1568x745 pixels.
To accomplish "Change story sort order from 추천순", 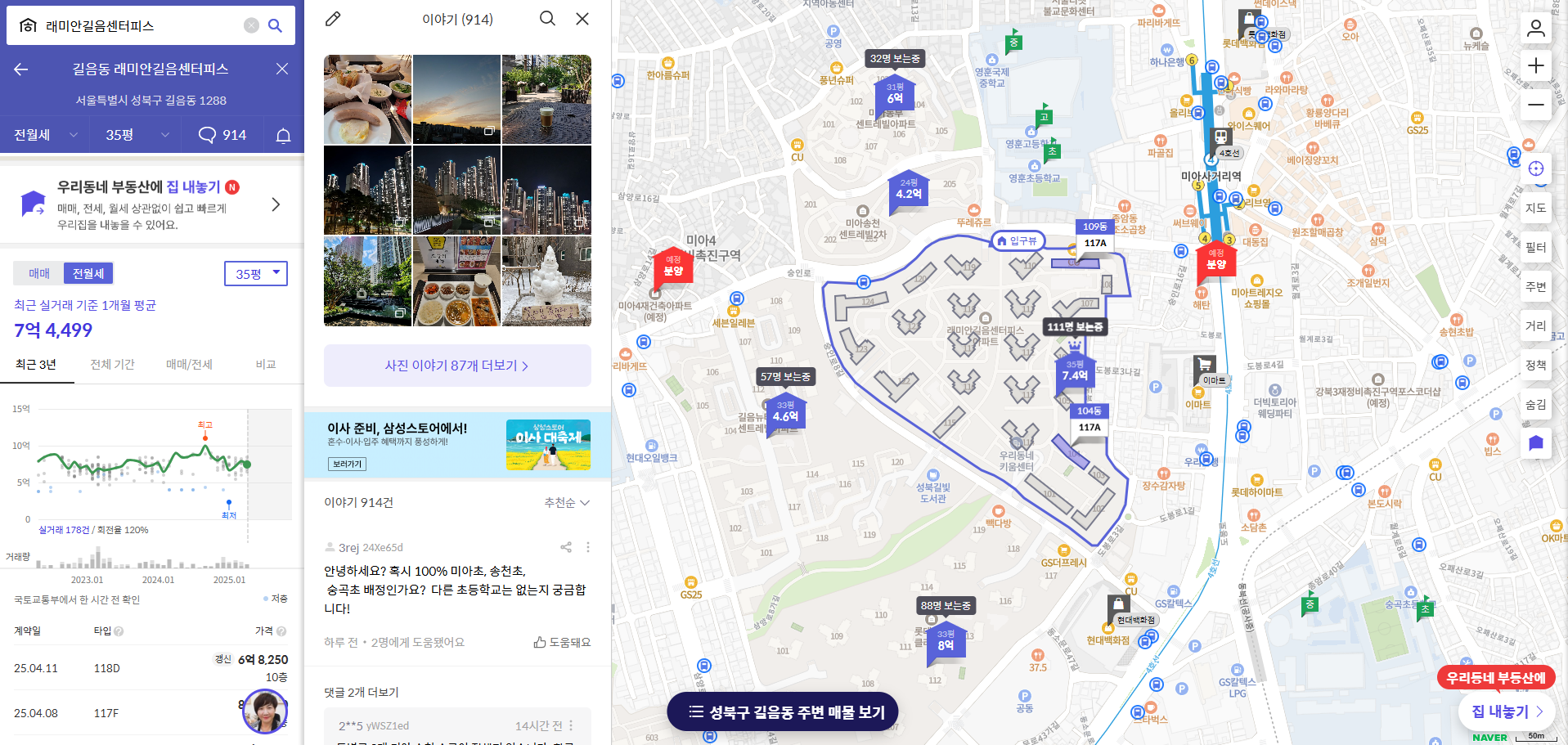I will coord(567,503).
